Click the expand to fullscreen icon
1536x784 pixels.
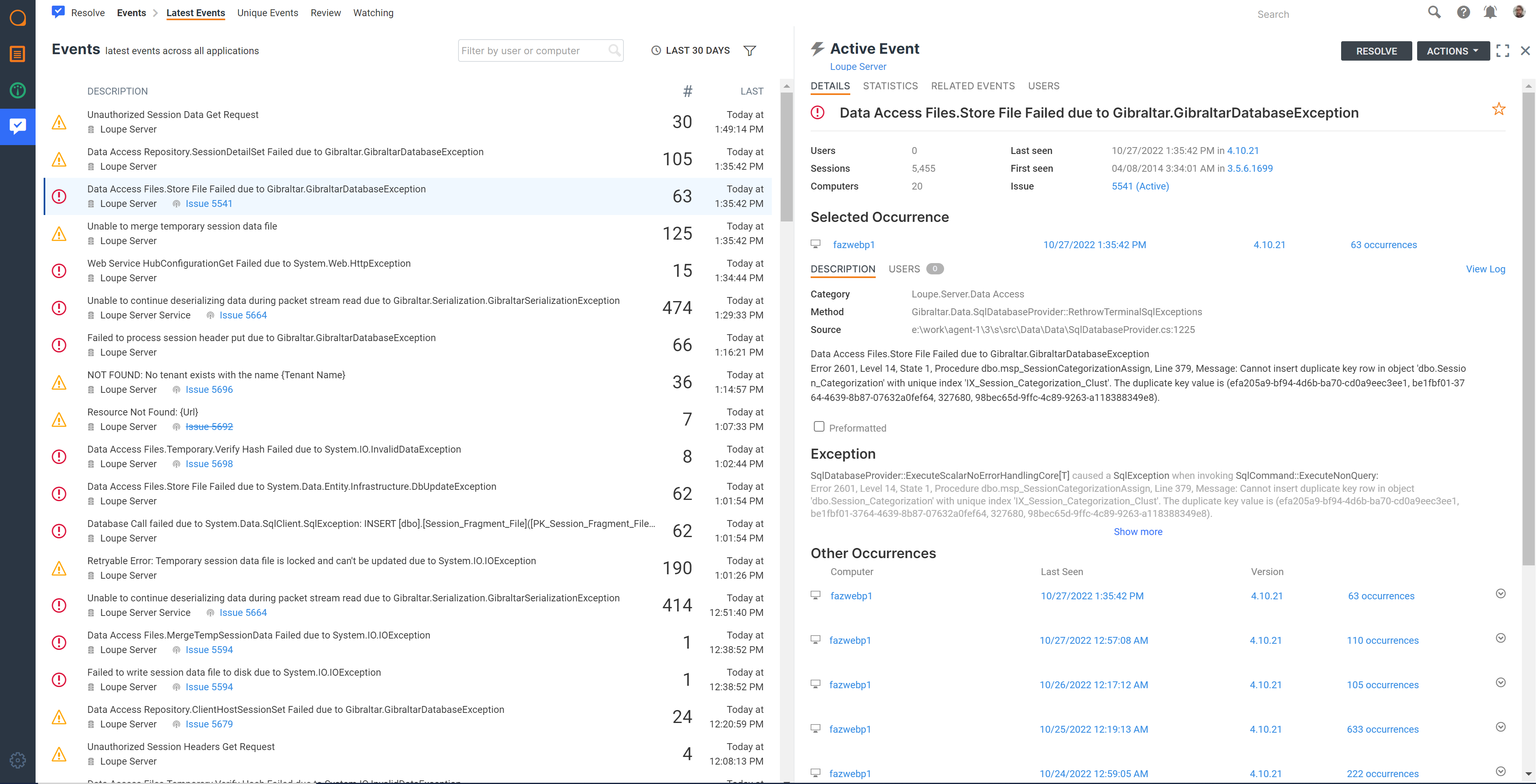pos(1503,50)
